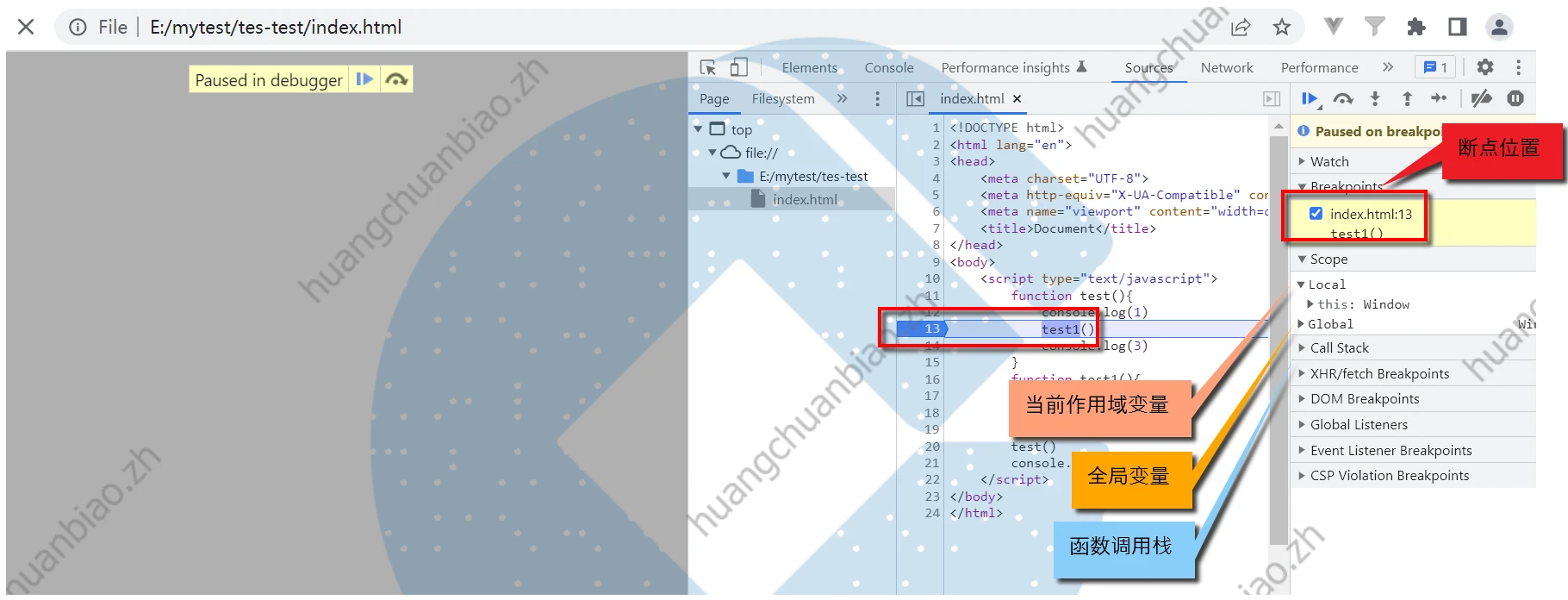
Task: Collapse the file:// tree node
Action: click(712, 153)
